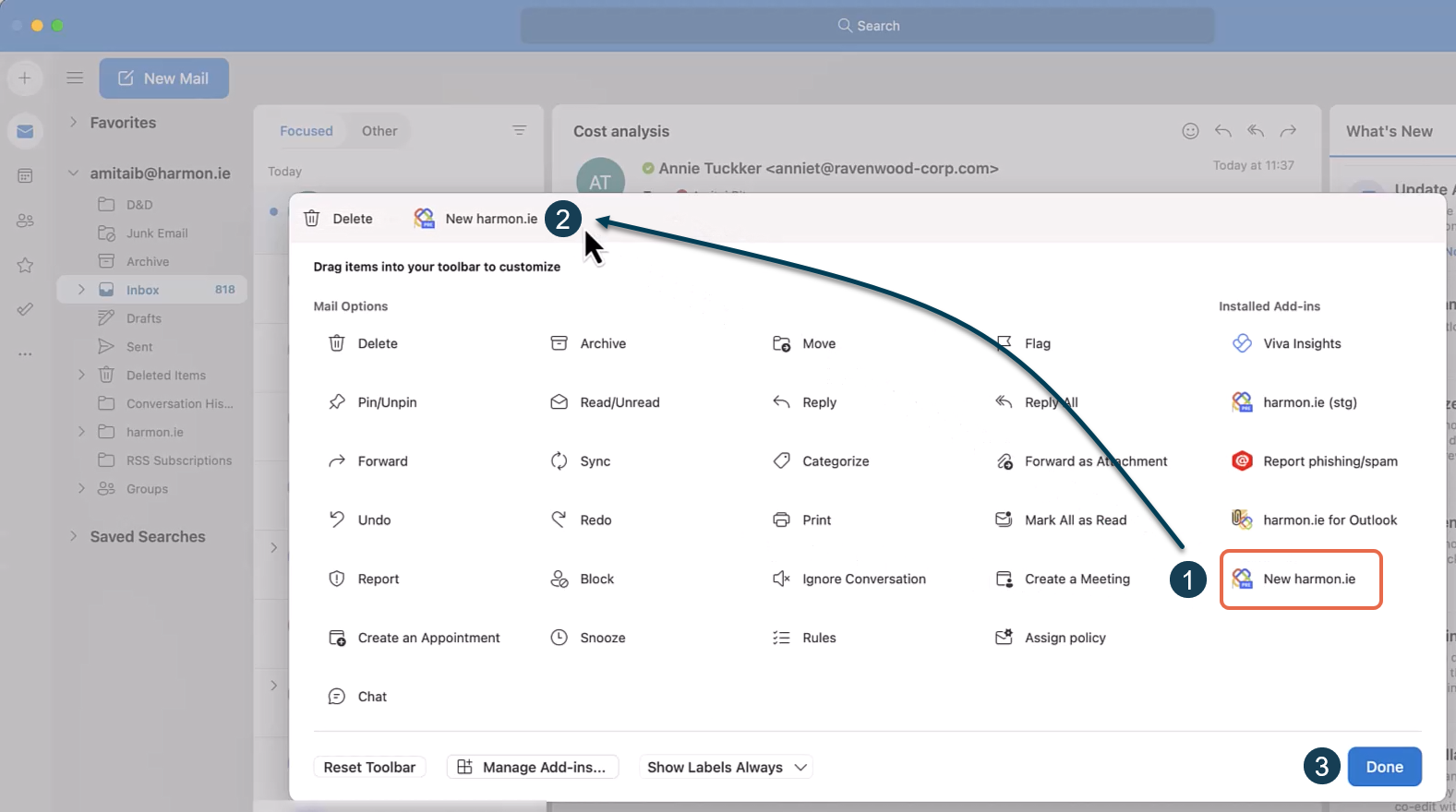
Task: Pick the Archive mail option icon
Action: [x=559, y=343]
